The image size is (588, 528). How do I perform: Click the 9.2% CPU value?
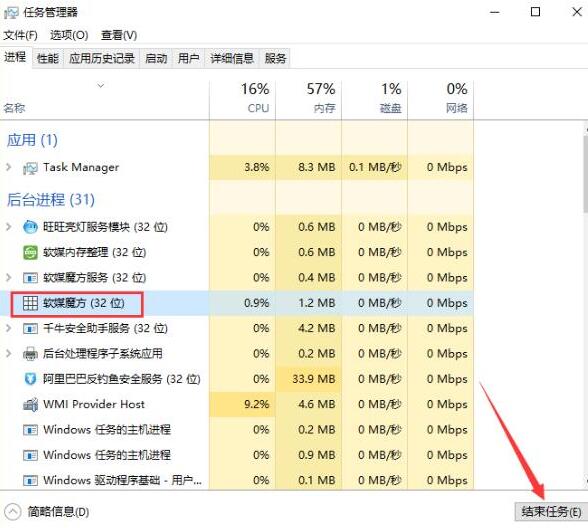pos(256,404)
